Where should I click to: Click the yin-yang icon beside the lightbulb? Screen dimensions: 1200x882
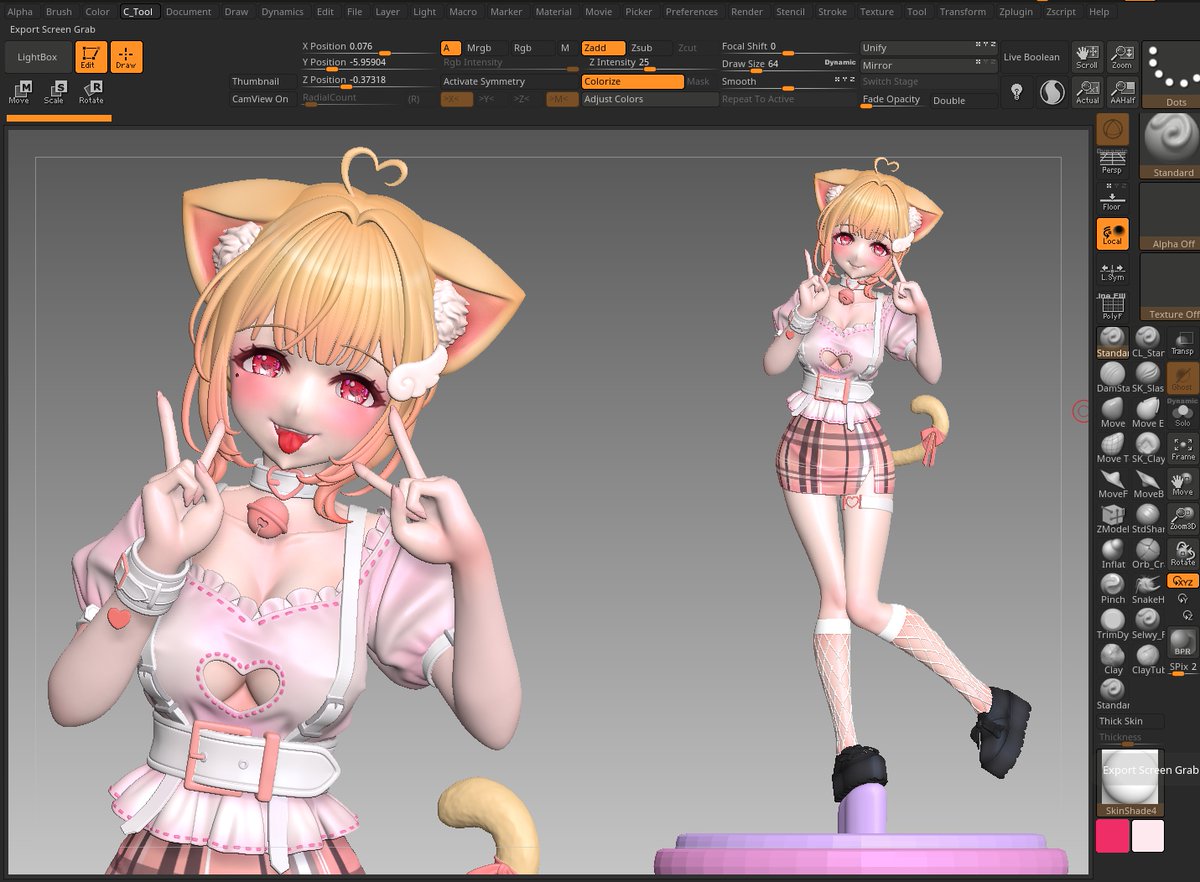point(1052,92)
